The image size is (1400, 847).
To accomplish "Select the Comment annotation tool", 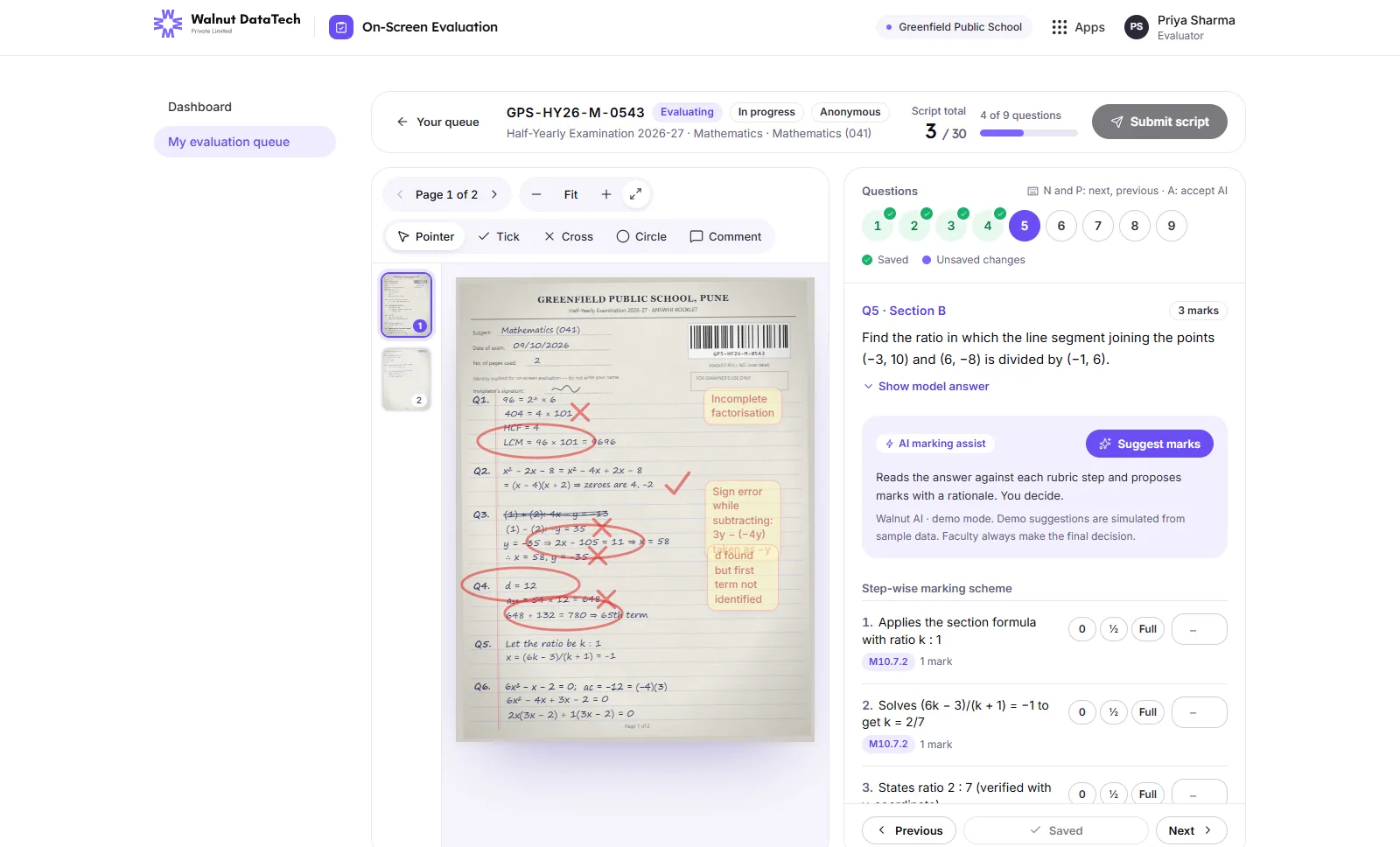I will point(725,236).
